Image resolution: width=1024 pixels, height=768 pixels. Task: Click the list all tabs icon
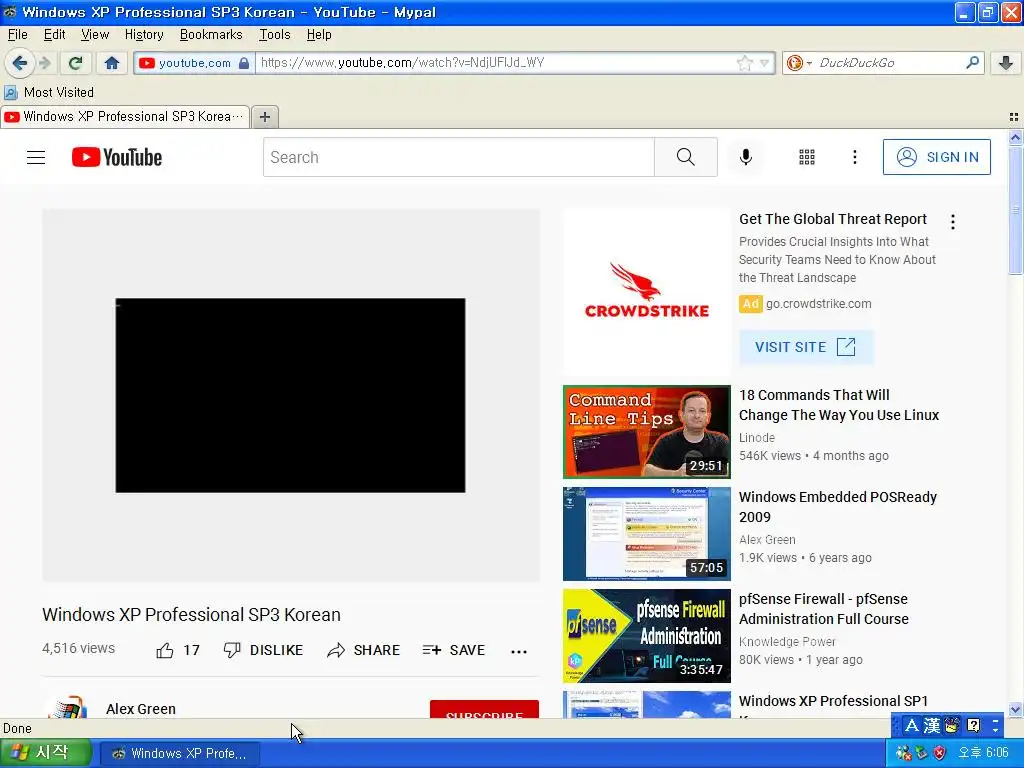pyautogui.click(x=1014, y=117)
